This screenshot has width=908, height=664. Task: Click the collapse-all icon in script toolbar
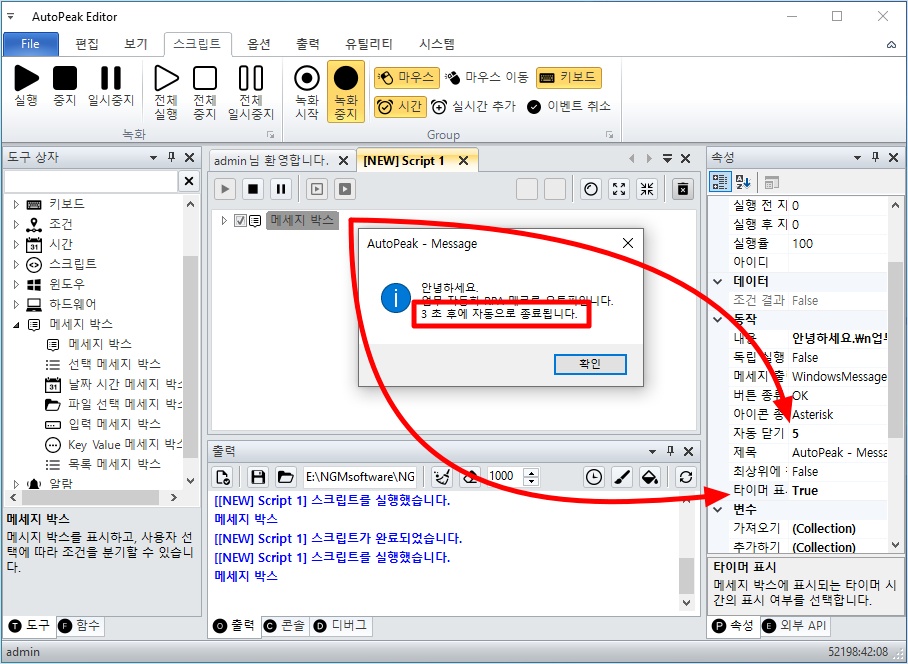click(x=647, y=189)
